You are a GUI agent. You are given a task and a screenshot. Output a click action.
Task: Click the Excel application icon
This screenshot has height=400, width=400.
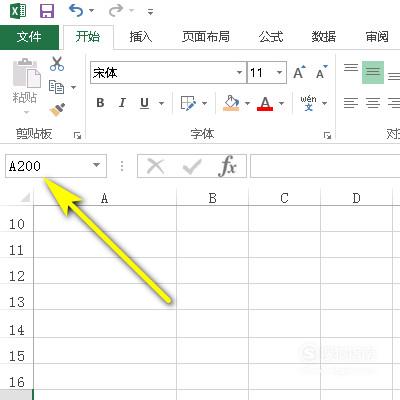tap(18, 11)
